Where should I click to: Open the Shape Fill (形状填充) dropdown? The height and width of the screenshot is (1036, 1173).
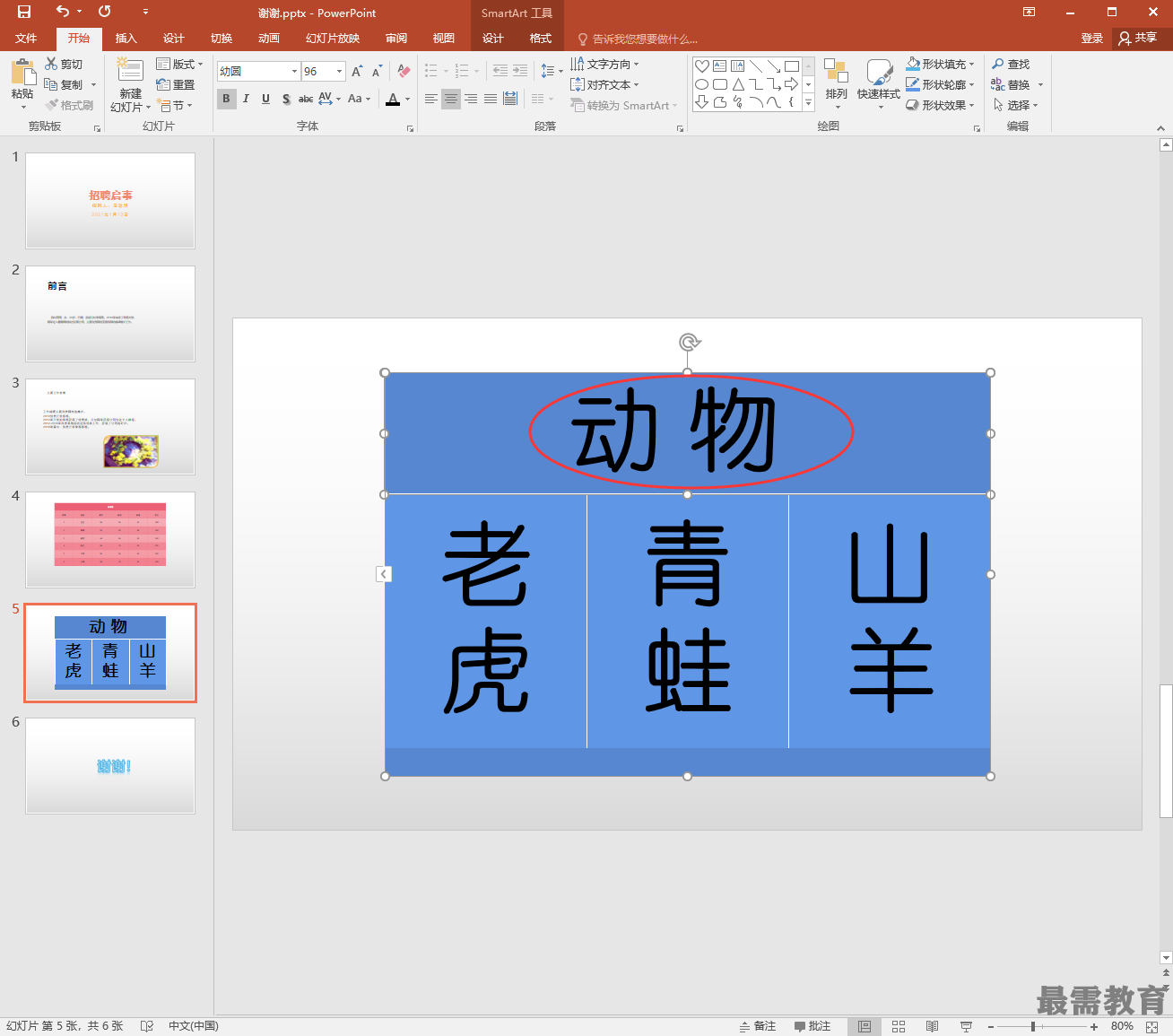[940, 64]
